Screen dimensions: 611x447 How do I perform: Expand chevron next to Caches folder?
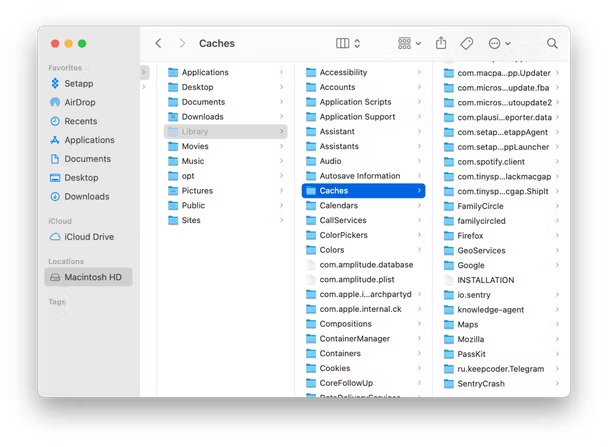418,191
